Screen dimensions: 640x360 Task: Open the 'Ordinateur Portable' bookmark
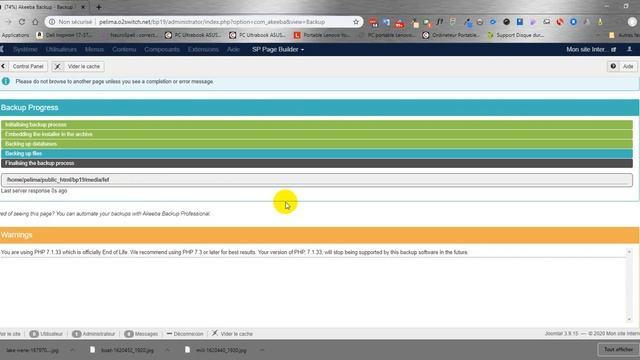coord(451,35)
